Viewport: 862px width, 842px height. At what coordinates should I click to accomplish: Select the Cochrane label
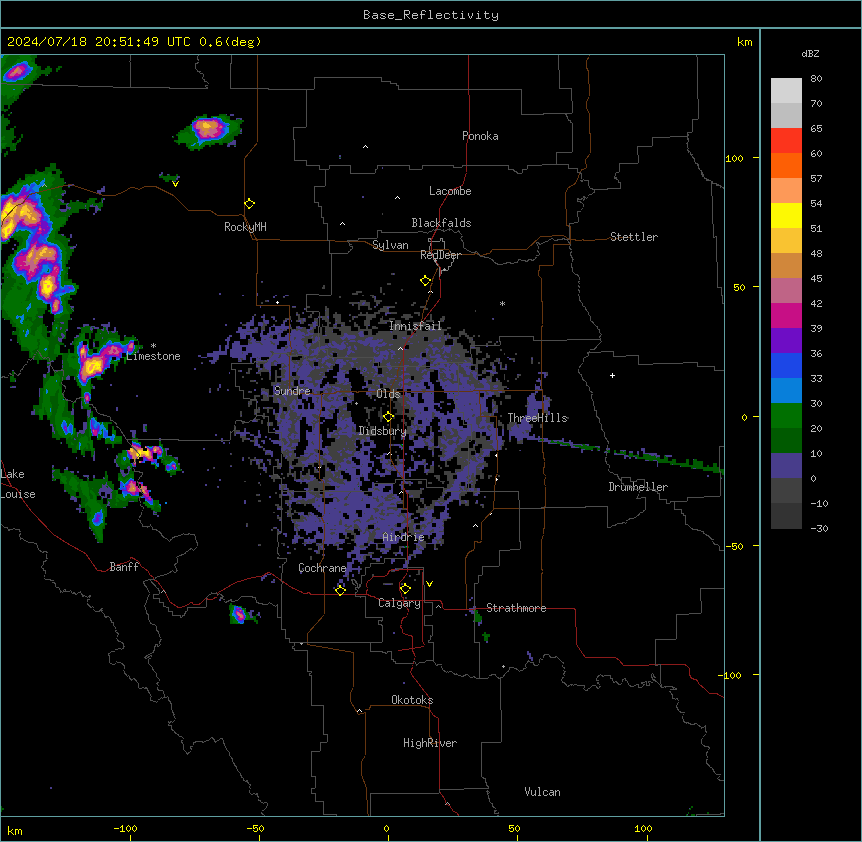pos(322,568)
